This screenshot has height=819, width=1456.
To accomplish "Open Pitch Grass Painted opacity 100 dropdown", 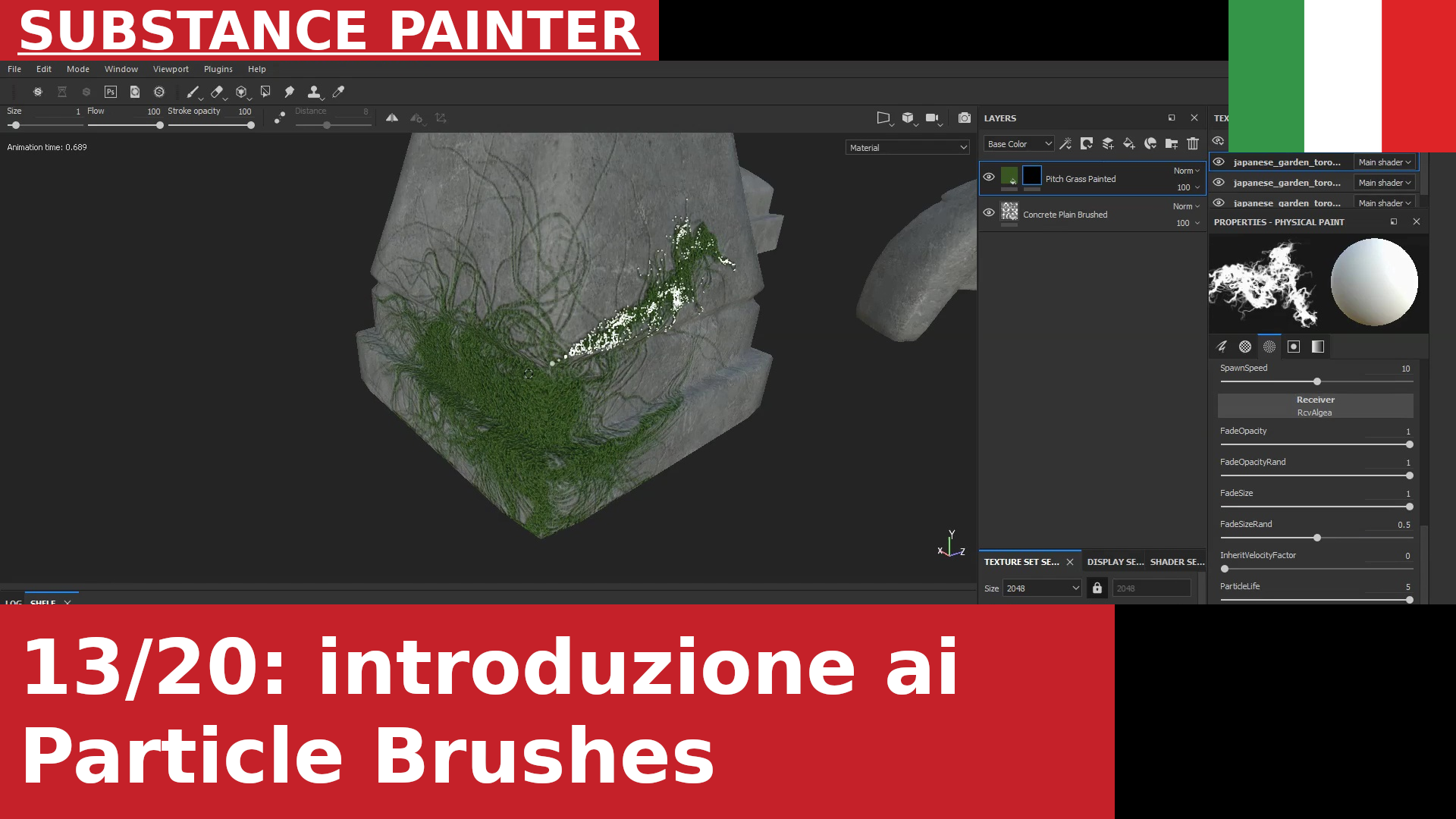I will pos(1188,187).
